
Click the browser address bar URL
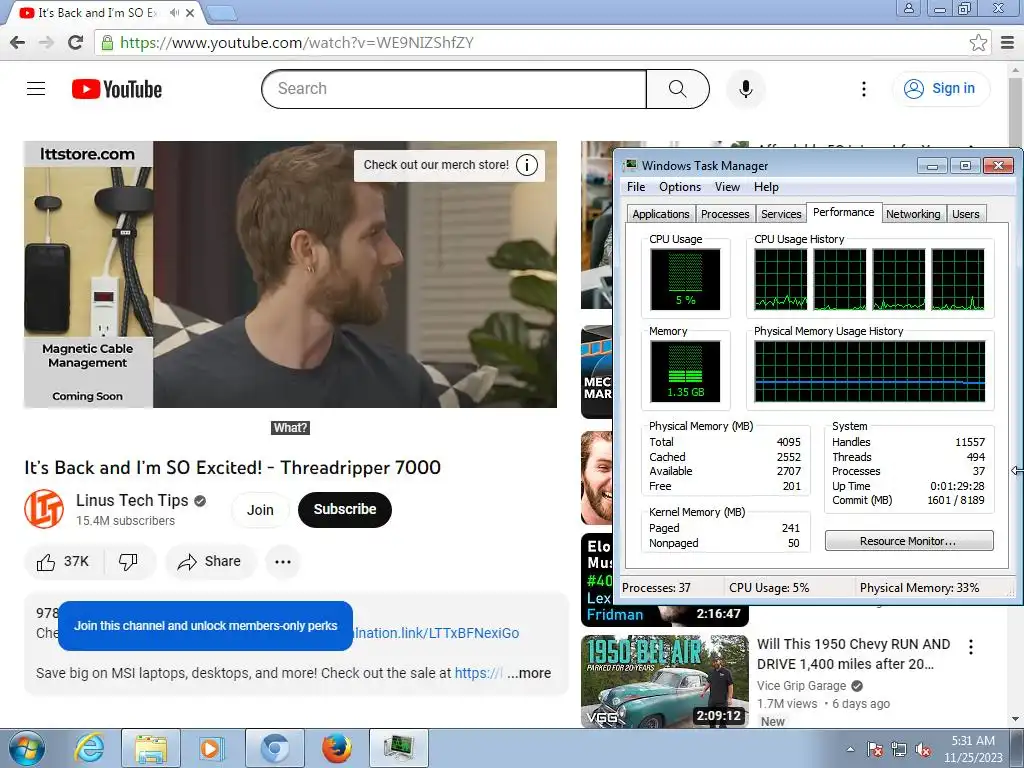coord(297,43)
